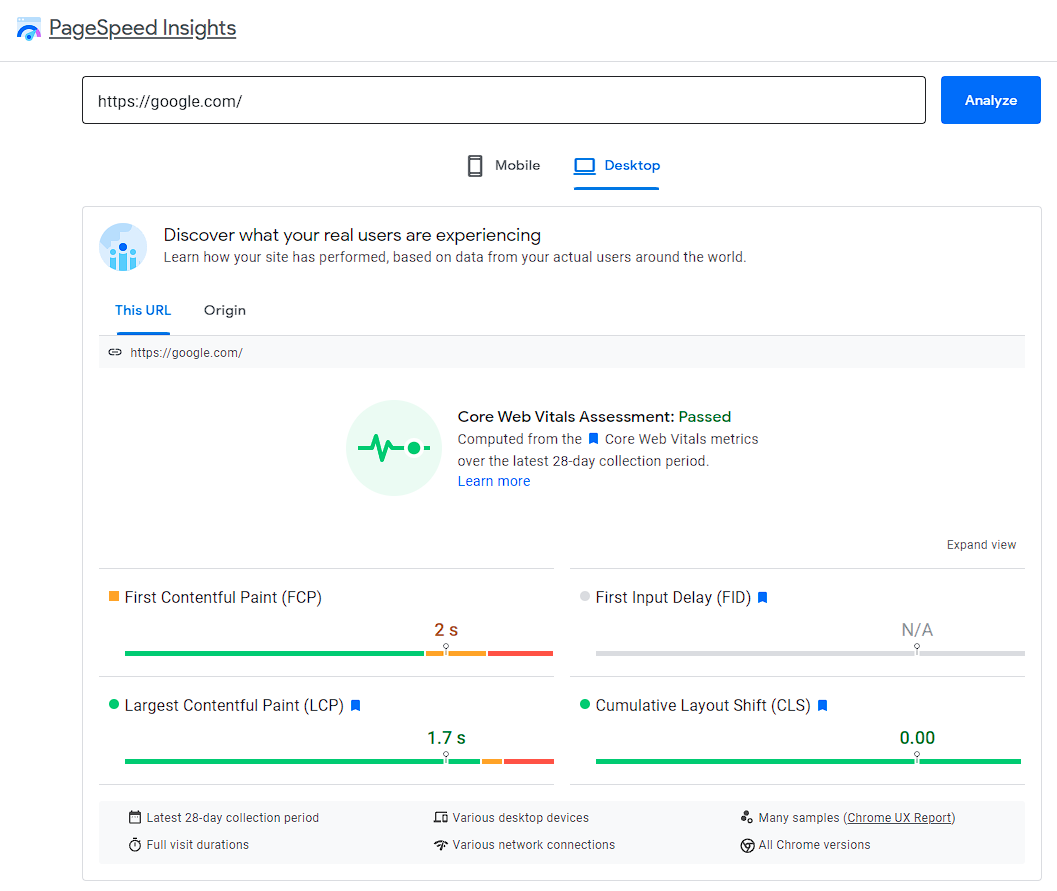Click the bookmark icon before Core Web Vitals metrics
This screenshot has height=891, width=1057.
pos(593,439)
